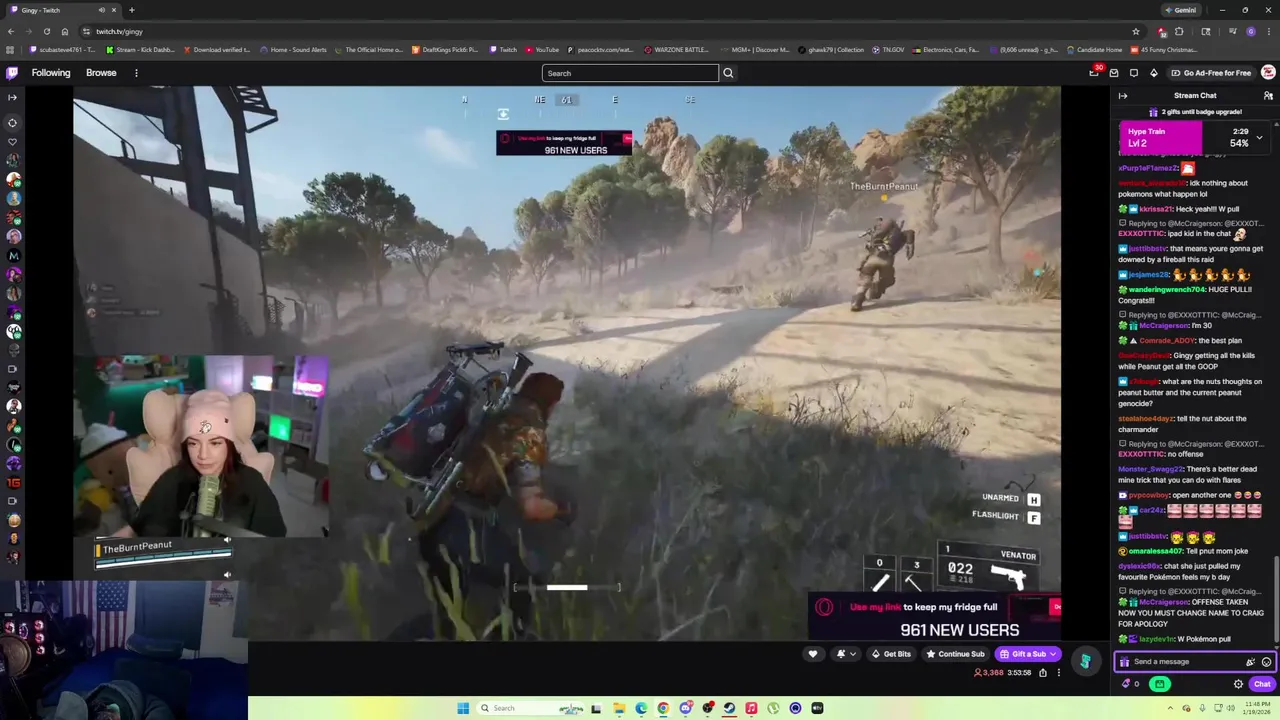The height and width of the screenshot is (720, 1280).
Task: Collapse the Stream Chat panel
Action: tap(1123, 96)
